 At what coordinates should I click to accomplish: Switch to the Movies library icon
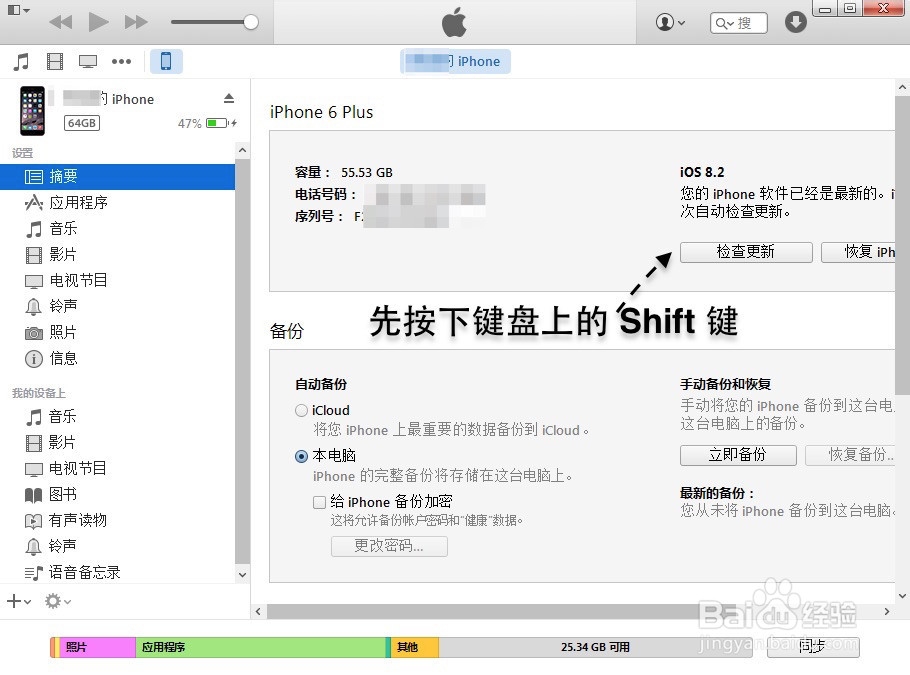pos(55,61)
